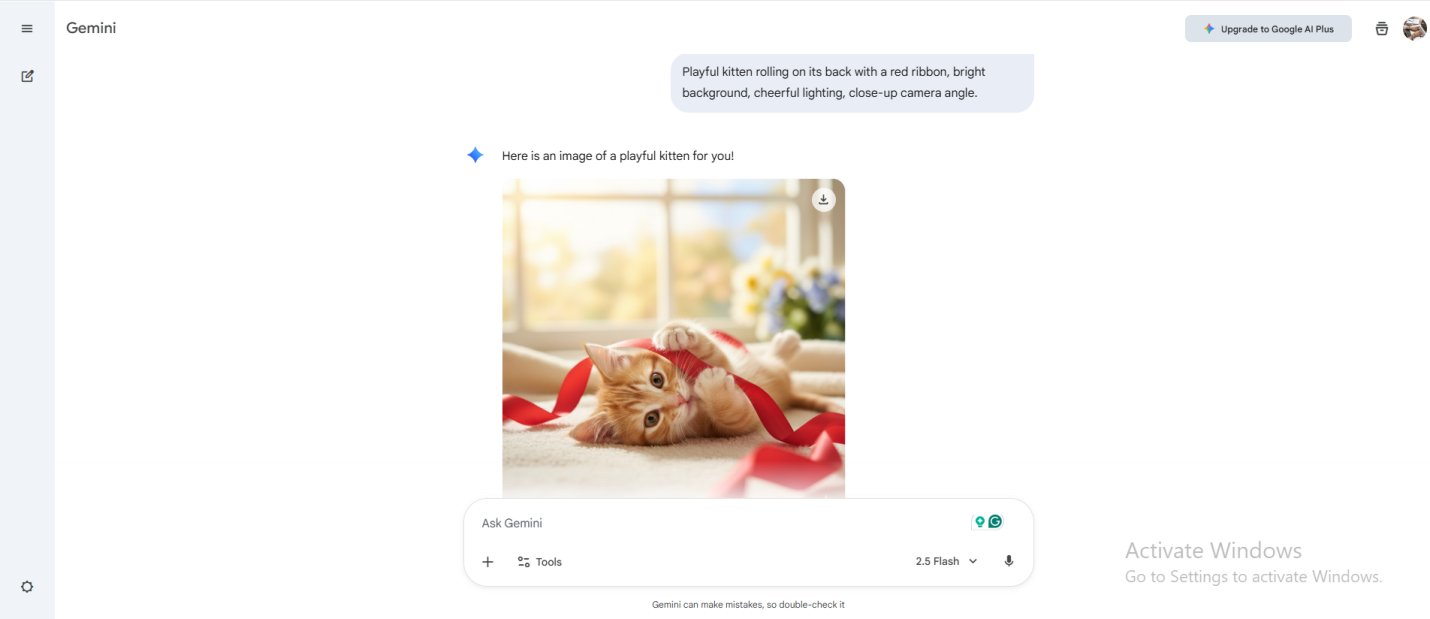Image resolution: width=1430 pixels, height=619 pixels.
Task: Click the blue Gemini sparkle icon
Action: (x=475, y=155)
